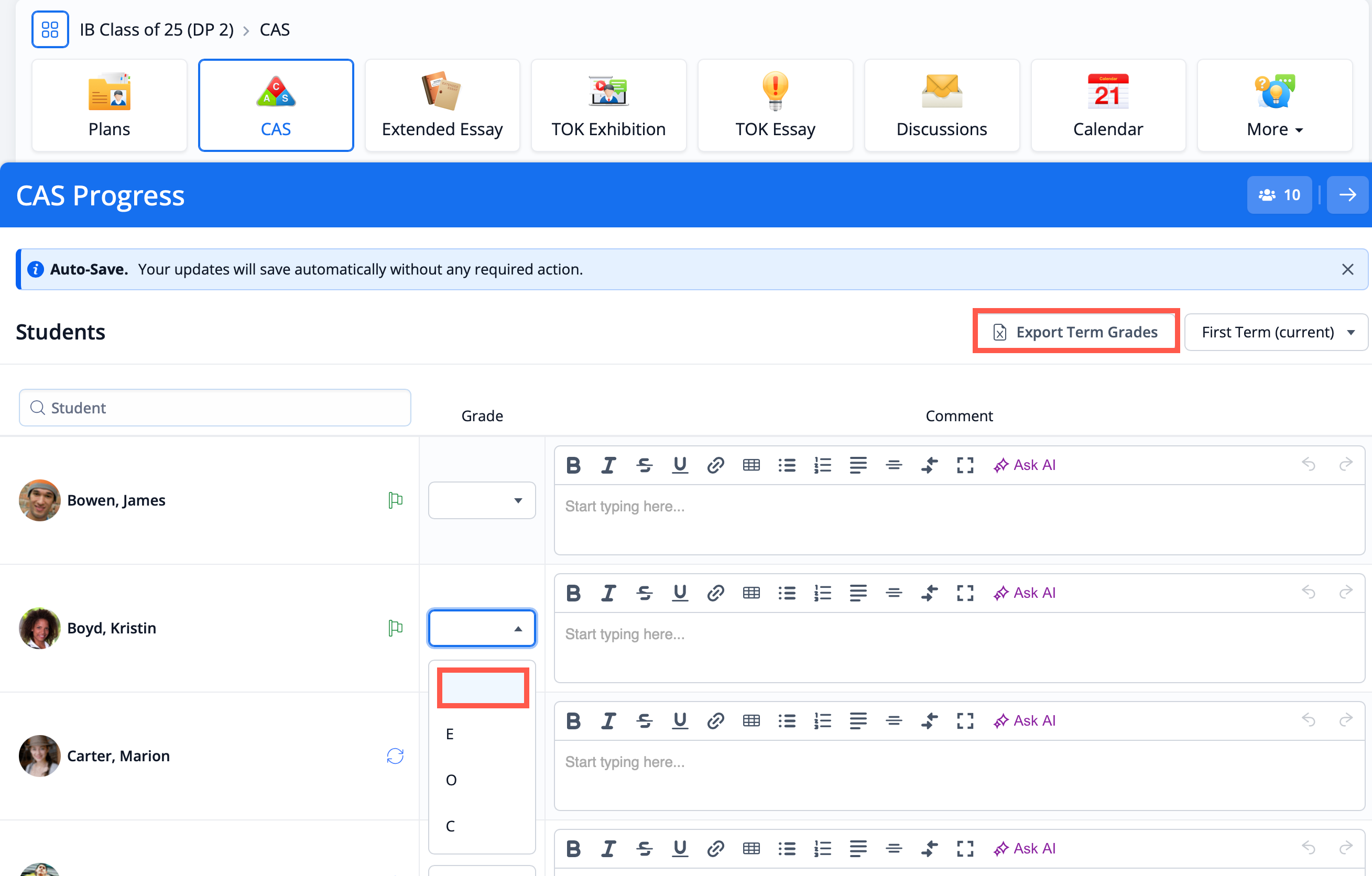Choose grade E from the list
Screen dimensions: 1372x876
click(482, 734)
